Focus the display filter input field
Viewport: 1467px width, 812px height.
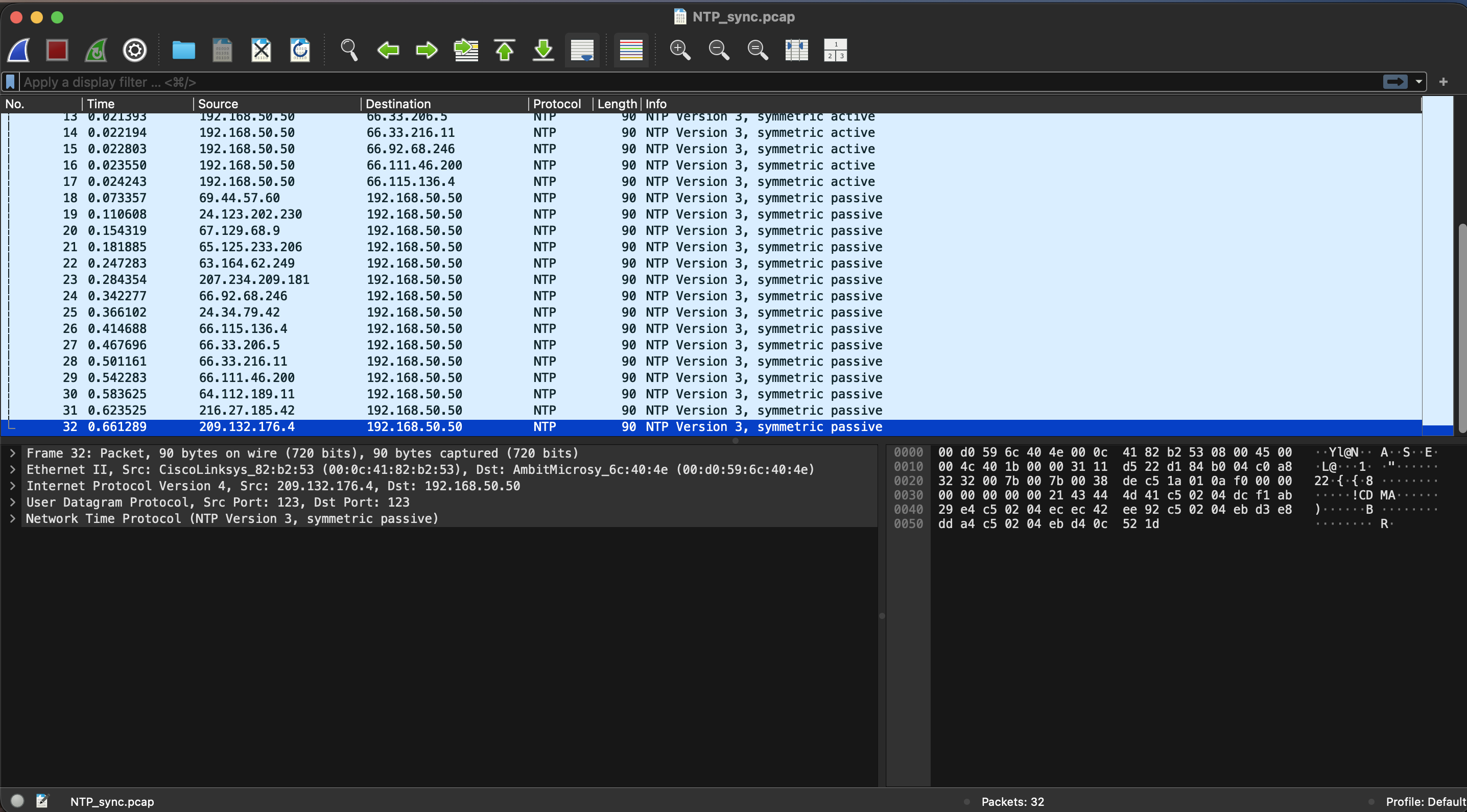[x=700, y=82]
